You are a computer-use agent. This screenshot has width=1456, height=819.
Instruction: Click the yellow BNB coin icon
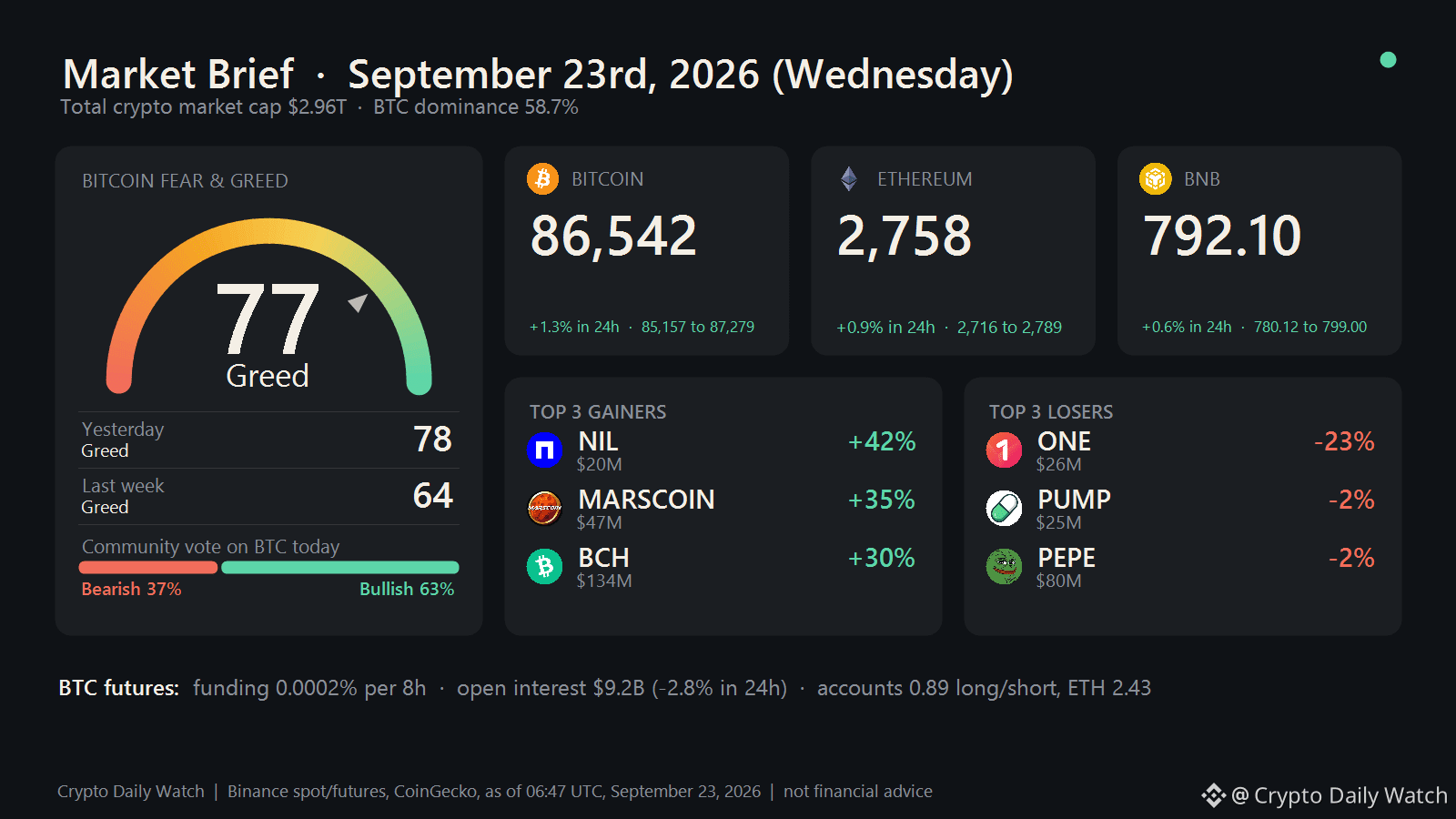pyautogui.click(x=1156, y=178)
